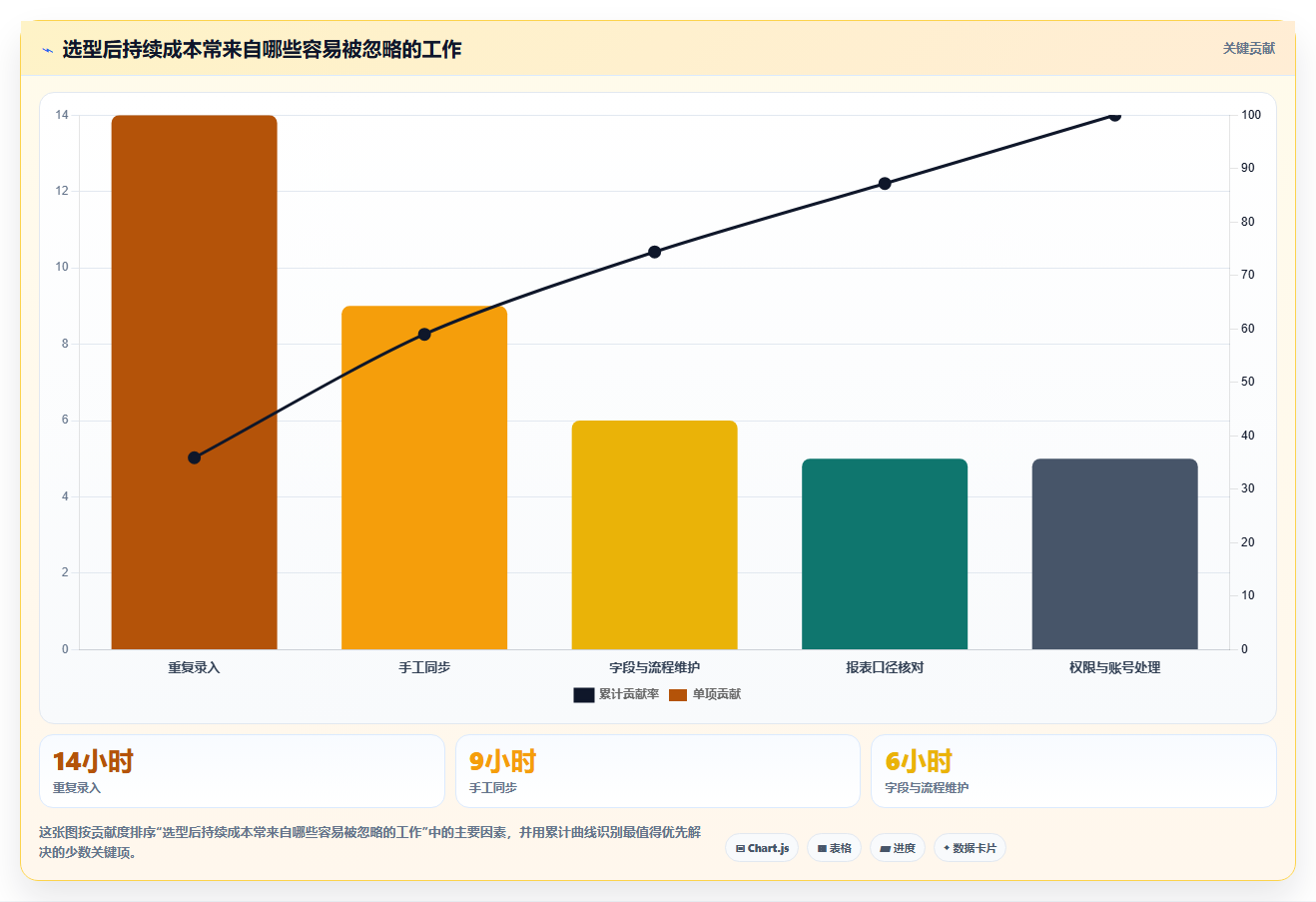Click right axis value 50

1248,382
